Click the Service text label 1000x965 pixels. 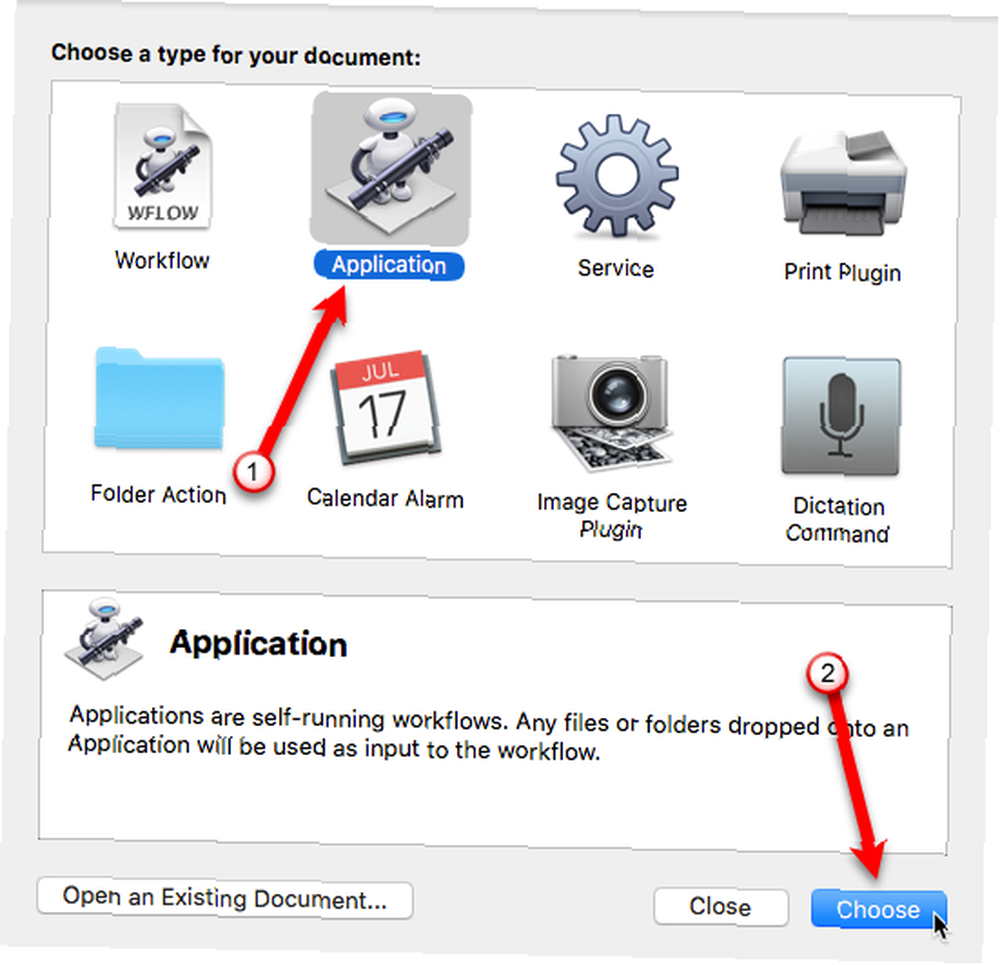(615, 269)
